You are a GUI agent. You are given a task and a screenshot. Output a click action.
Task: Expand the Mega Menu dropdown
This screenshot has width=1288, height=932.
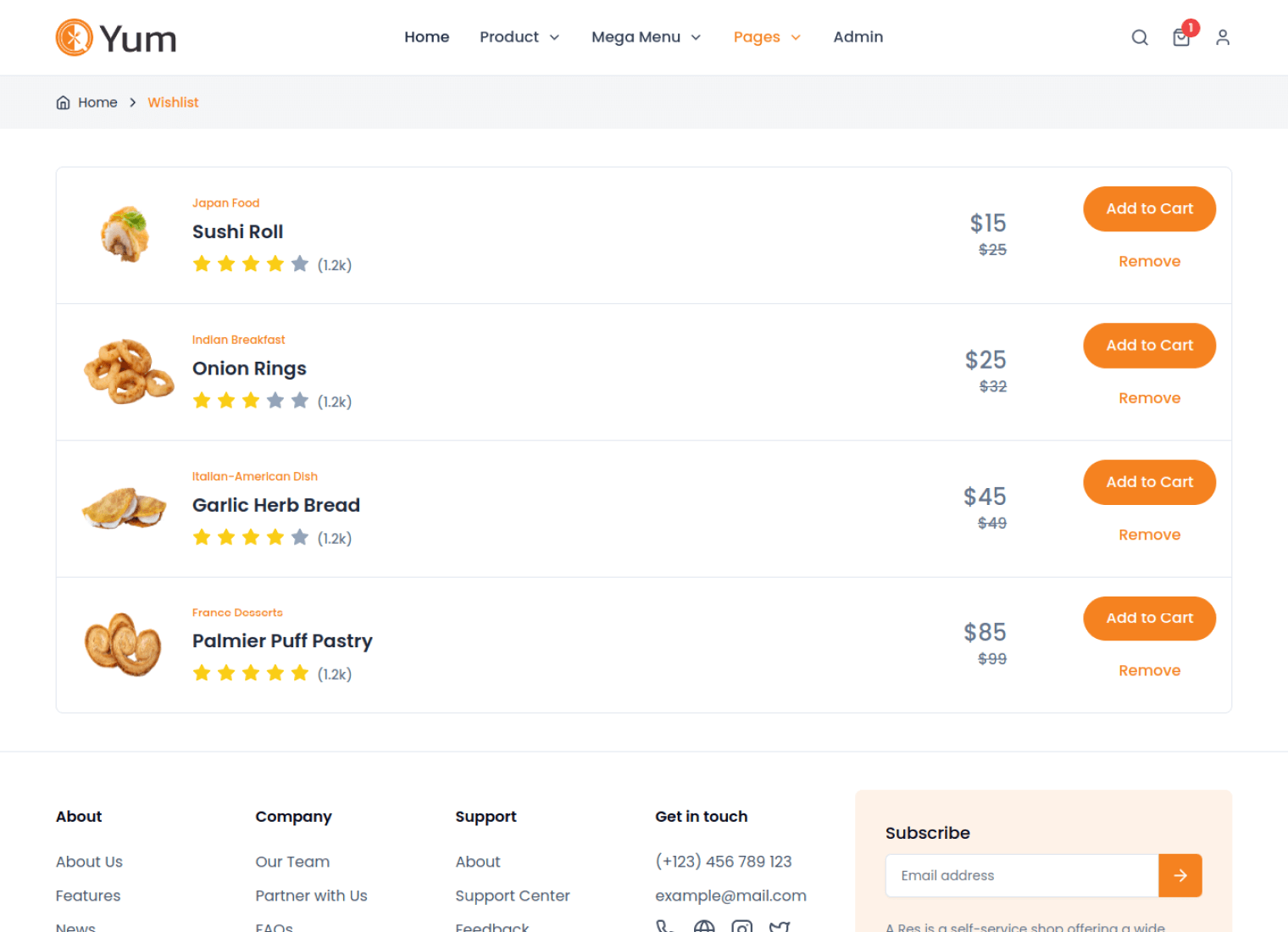[x=646, y=37]
